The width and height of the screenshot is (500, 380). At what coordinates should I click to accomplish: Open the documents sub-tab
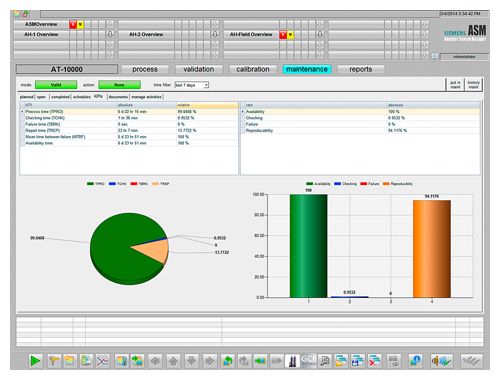[x=118, y=97]
